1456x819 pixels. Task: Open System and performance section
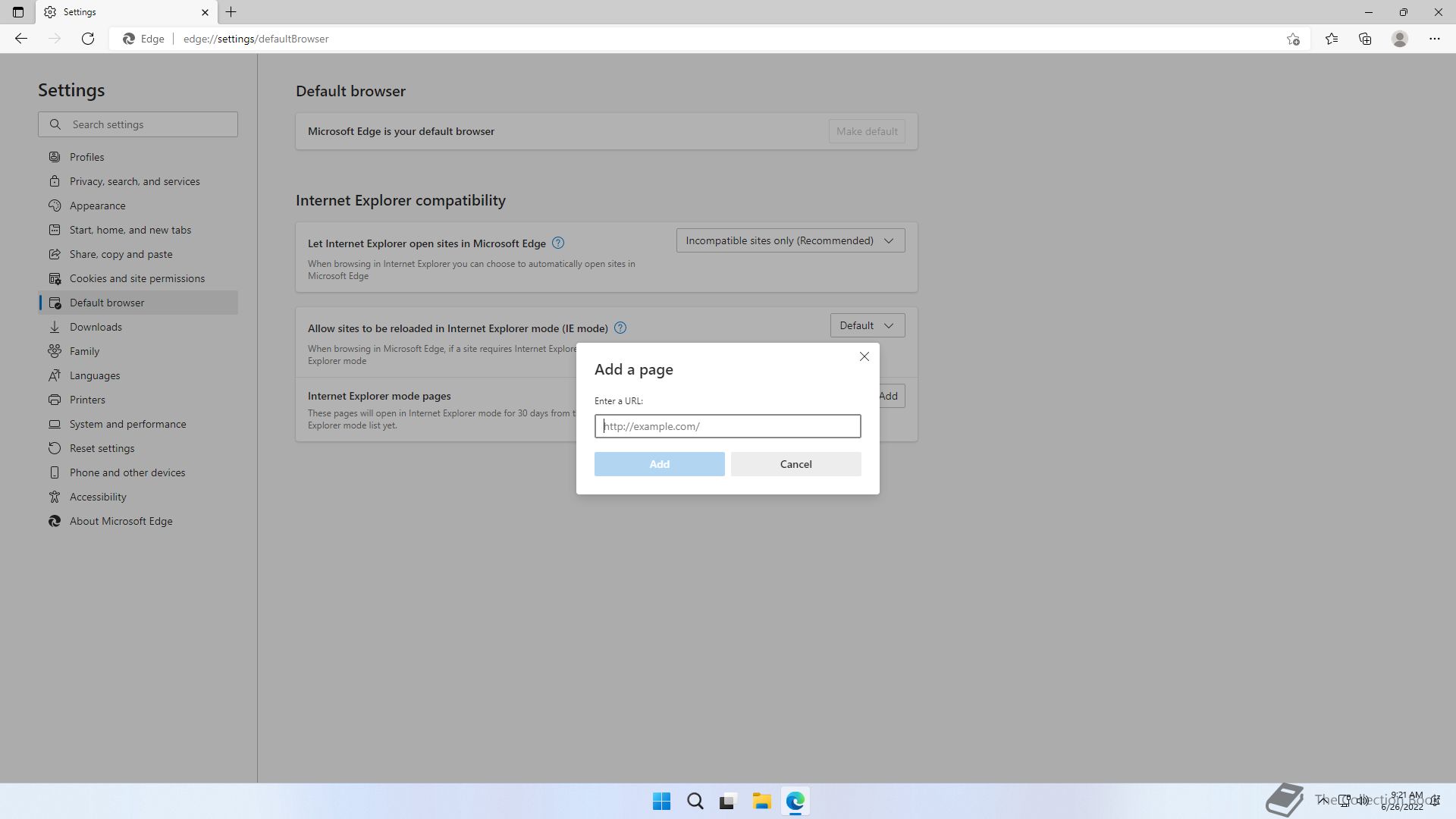(138, 424)
